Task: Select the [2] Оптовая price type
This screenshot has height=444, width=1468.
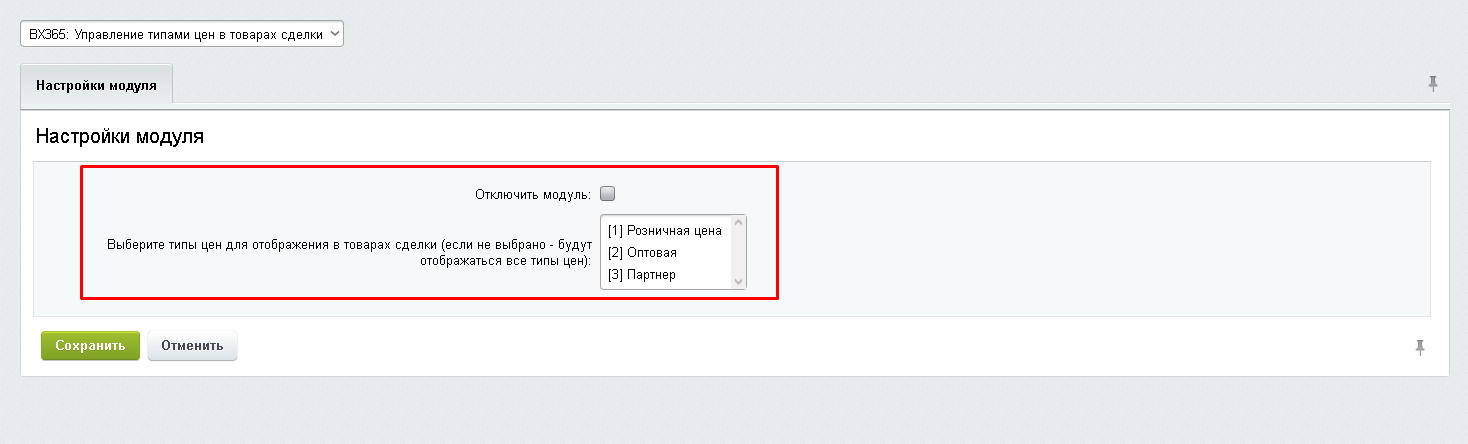Action: click(642, 252)
